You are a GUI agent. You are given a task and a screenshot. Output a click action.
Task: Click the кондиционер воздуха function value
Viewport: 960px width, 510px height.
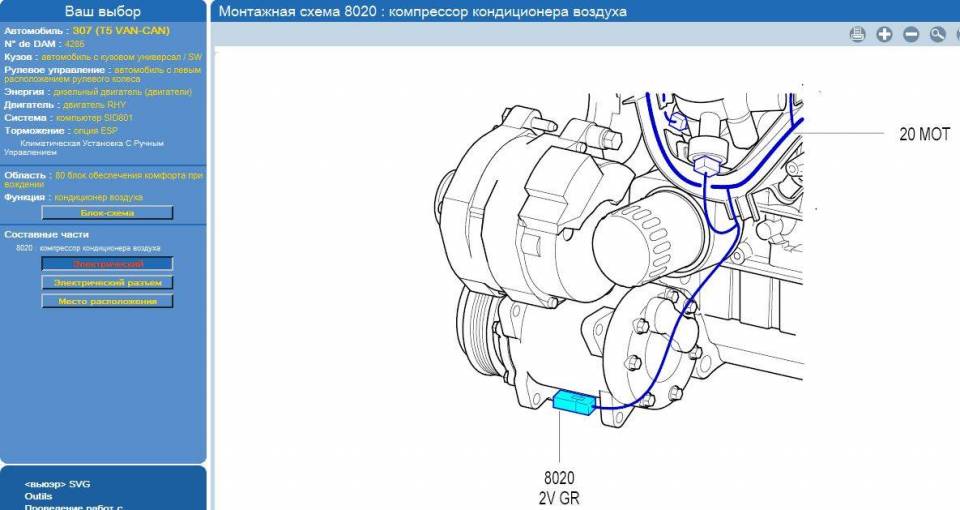[x=97, y=197]
